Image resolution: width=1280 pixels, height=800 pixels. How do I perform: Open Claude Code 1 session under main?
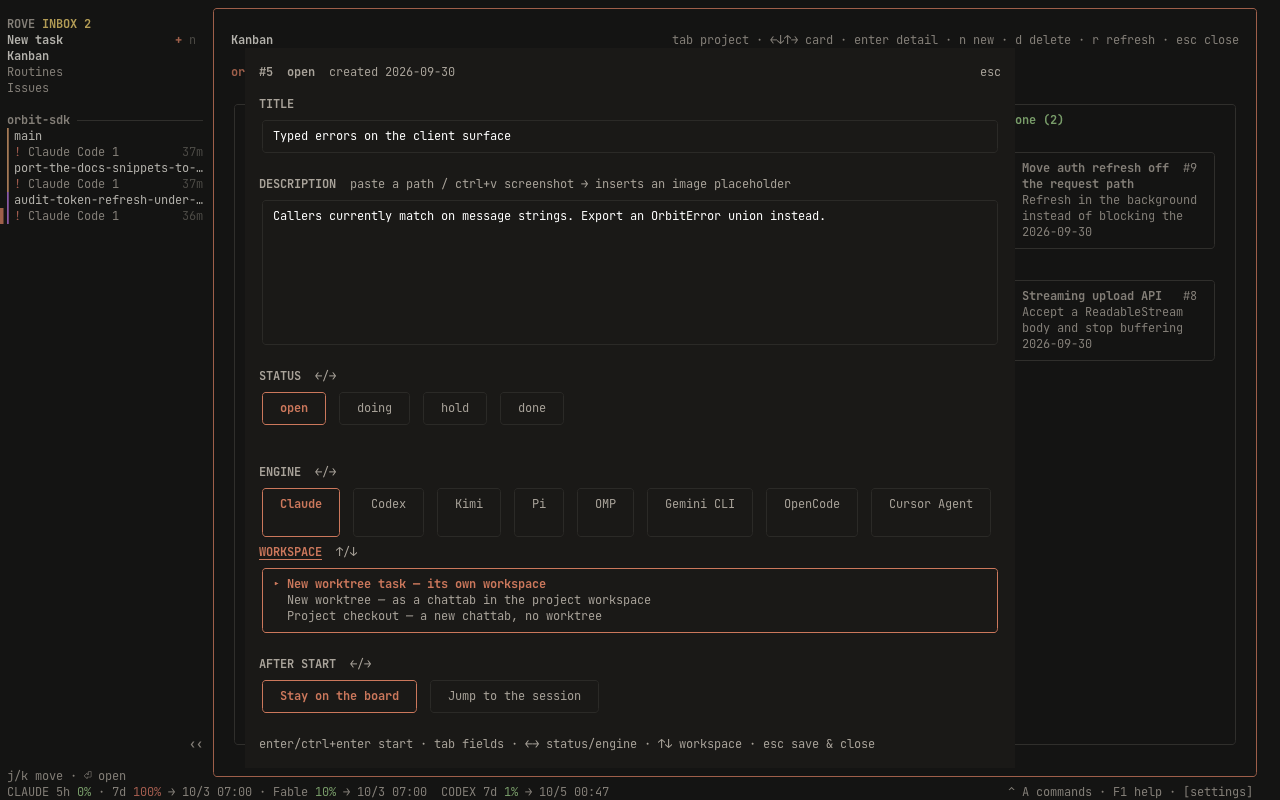click(106, 152)
